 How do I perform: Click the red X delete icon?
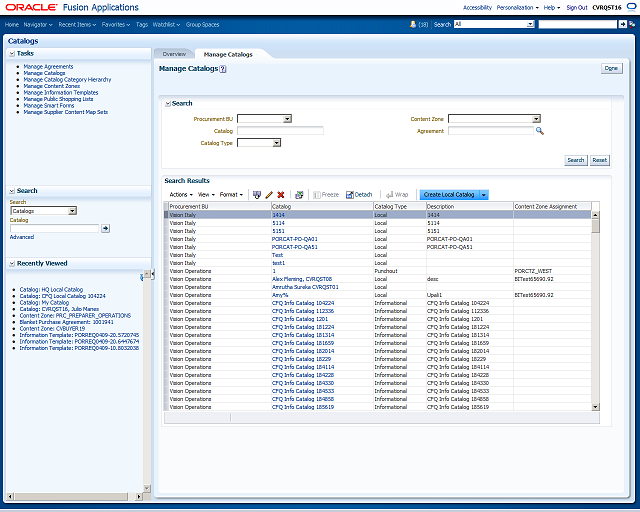(281, 195)
